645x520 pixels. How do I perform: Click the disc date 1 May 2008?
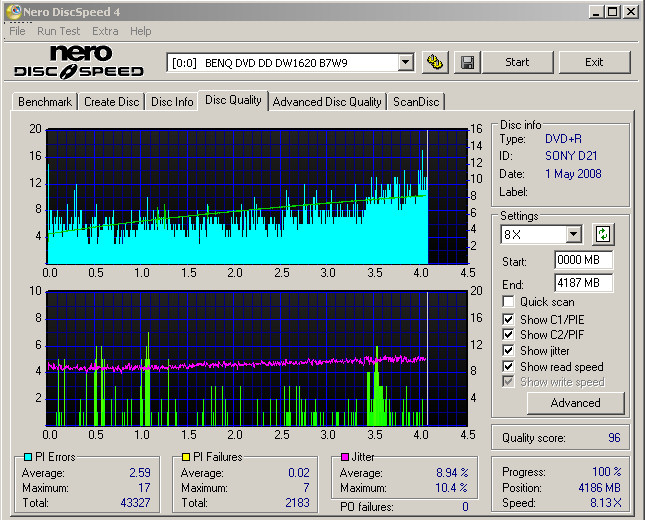pos(573,174)
